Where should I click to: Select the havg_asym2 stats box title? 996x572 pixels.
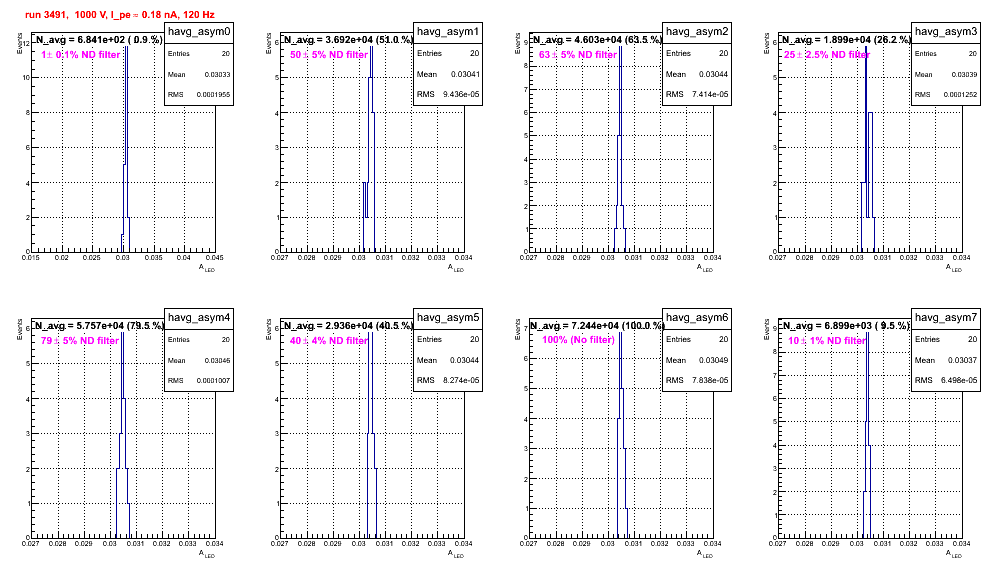click(x=697, y=32)
